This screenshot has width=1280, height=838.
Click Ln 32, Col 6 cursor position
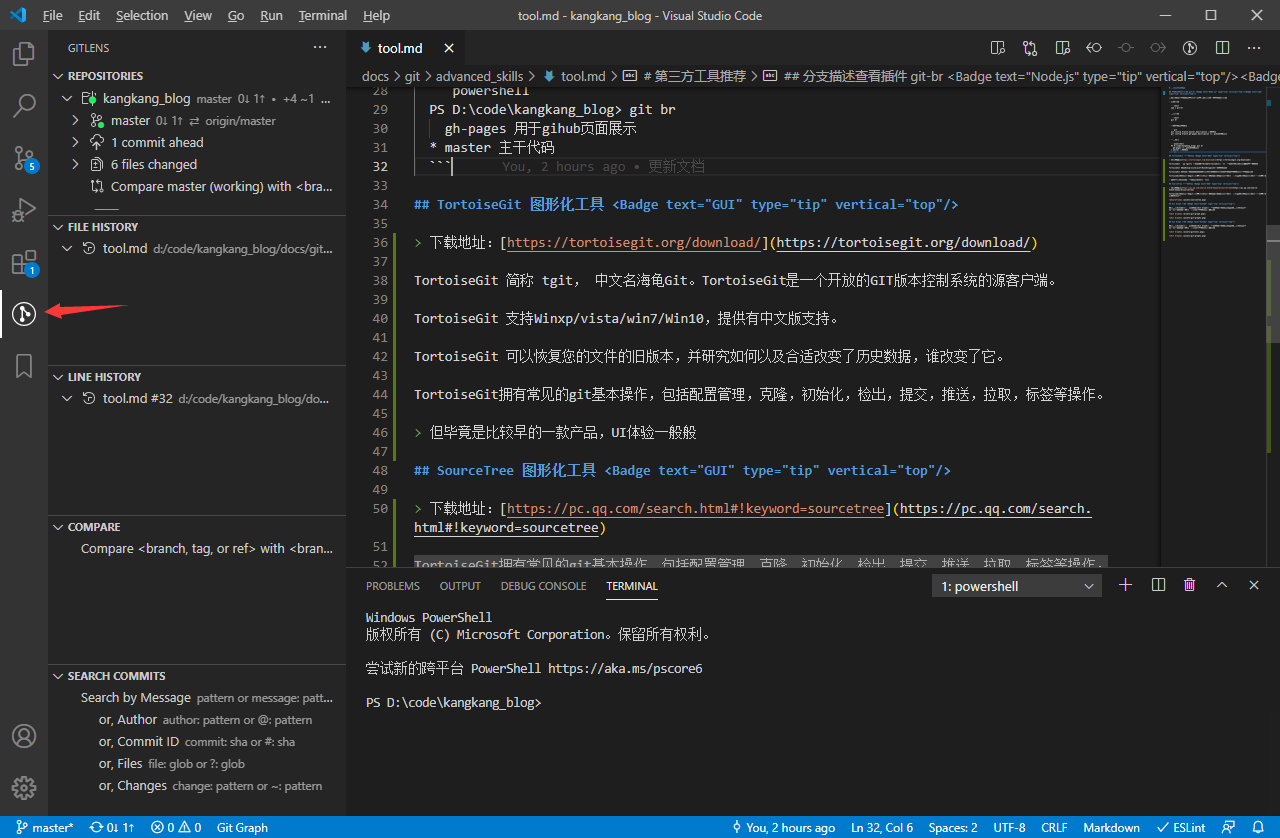tap(882, 827)
